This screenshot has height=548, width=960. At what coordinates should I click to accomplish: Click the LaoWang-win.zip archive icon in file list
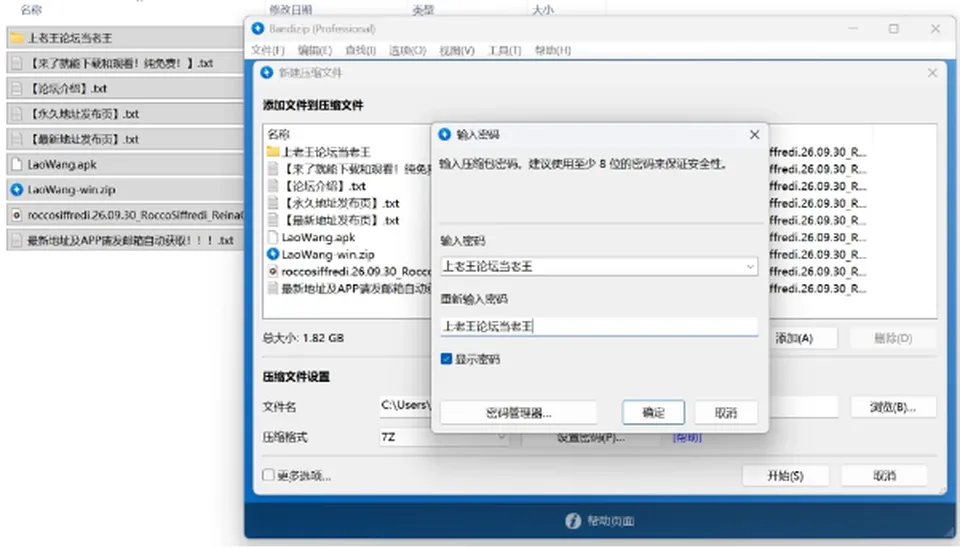tap(17, 190)
